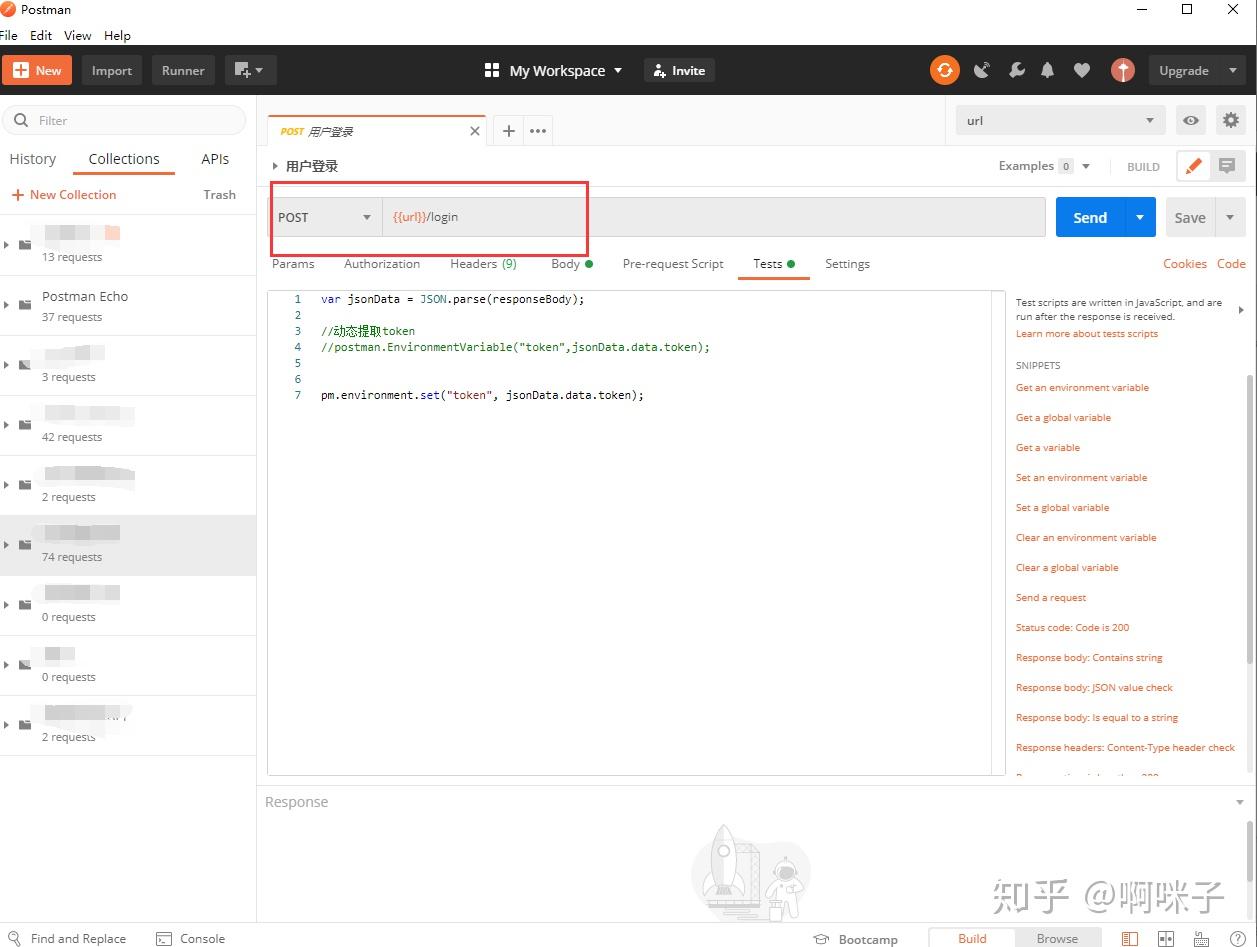The width and height of the screenshot is (1257, 947).
Task: Open the File menu
Action: pyautogui.click(x=9, y=35)
